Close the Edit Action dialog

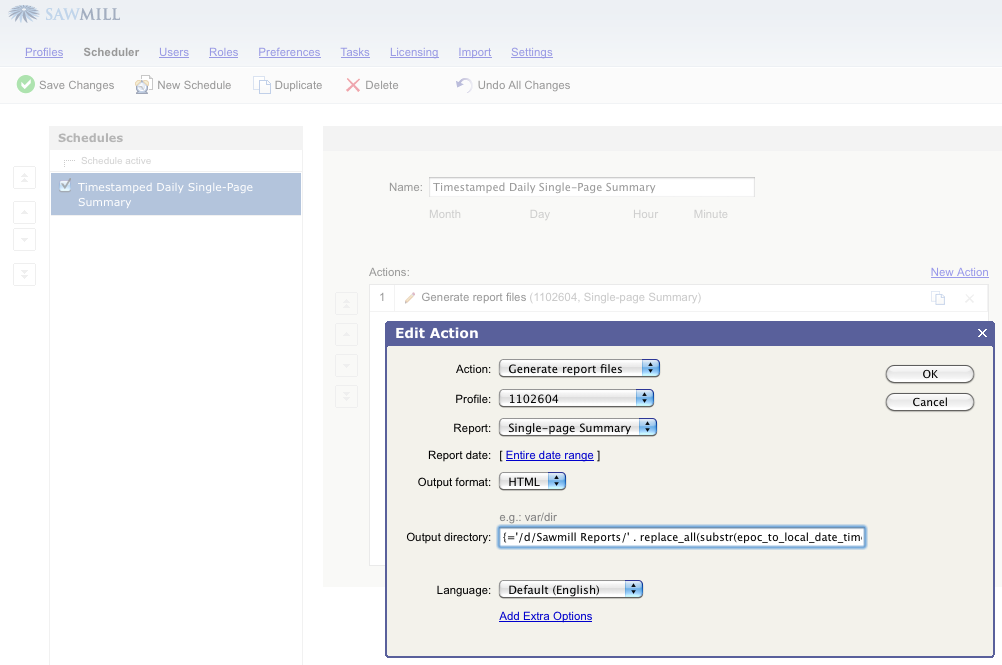pos(982,333)
